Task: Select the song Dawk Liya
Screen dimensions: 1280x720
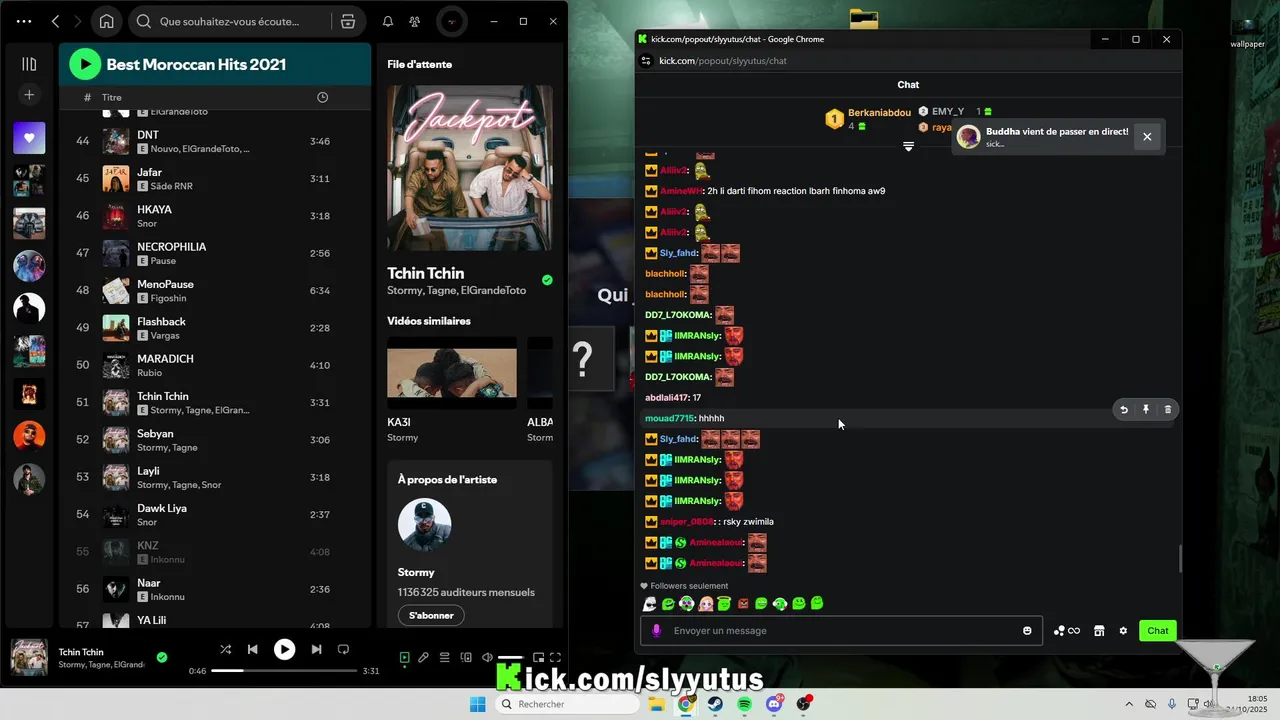Action: point(162,508)
